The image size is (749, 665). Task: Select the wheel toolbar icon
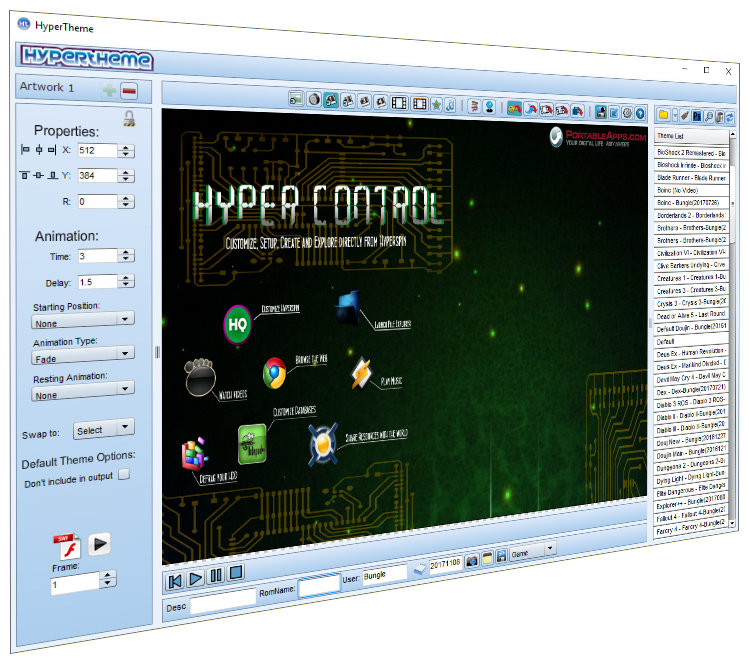[x=314, y=99]
